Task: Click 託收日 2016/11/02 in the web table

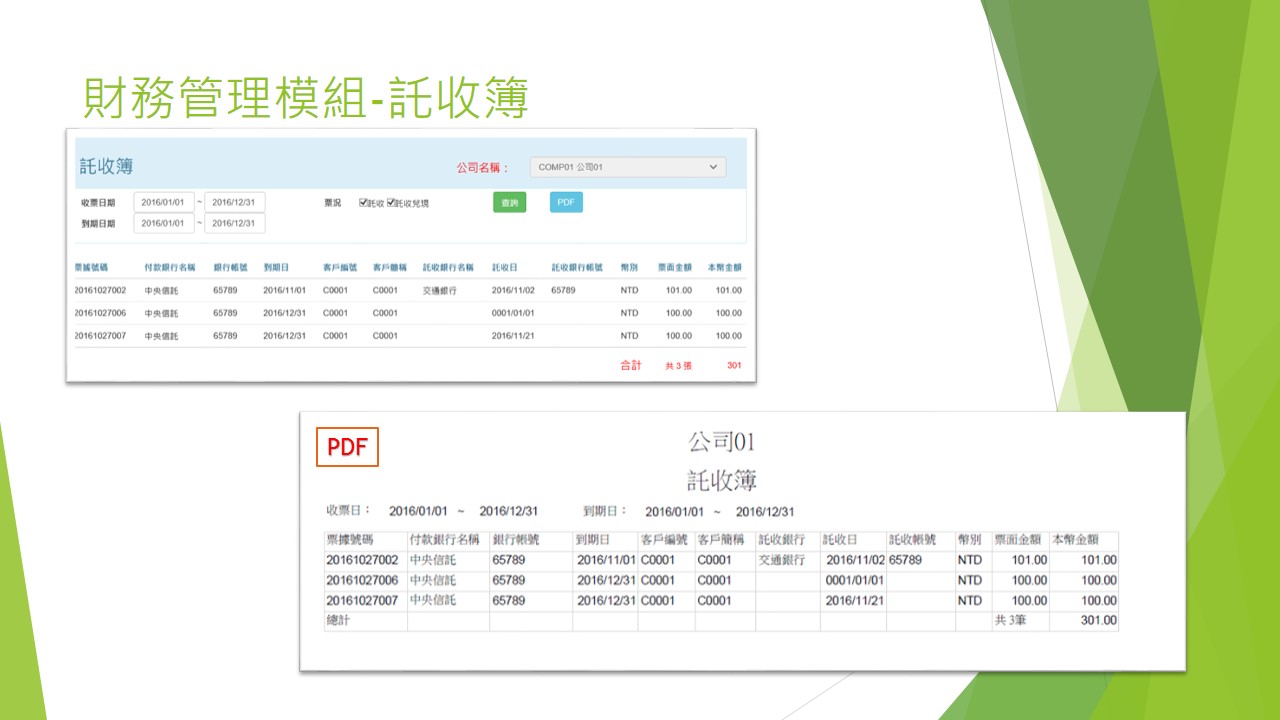Action: click(513, 290)
